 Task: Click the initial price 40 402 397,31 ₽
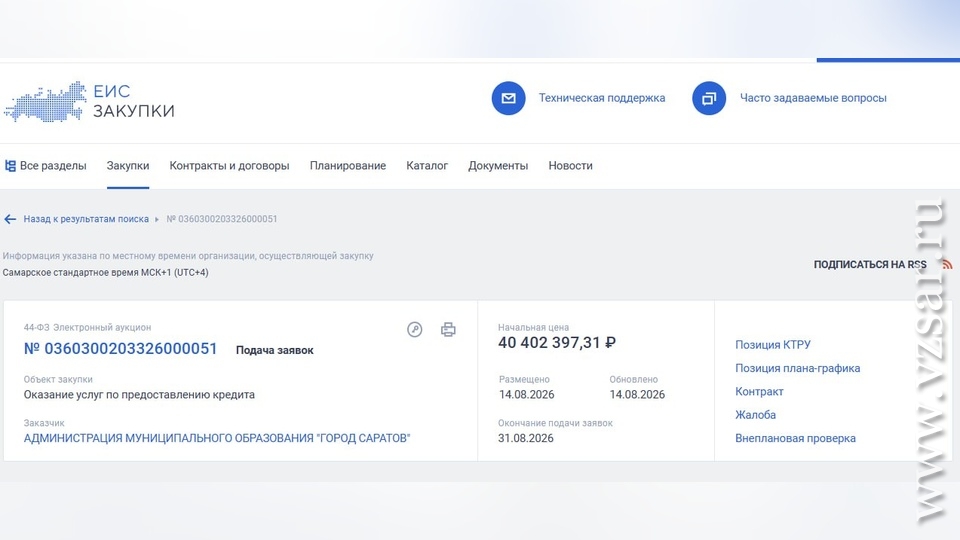(557, 343)
